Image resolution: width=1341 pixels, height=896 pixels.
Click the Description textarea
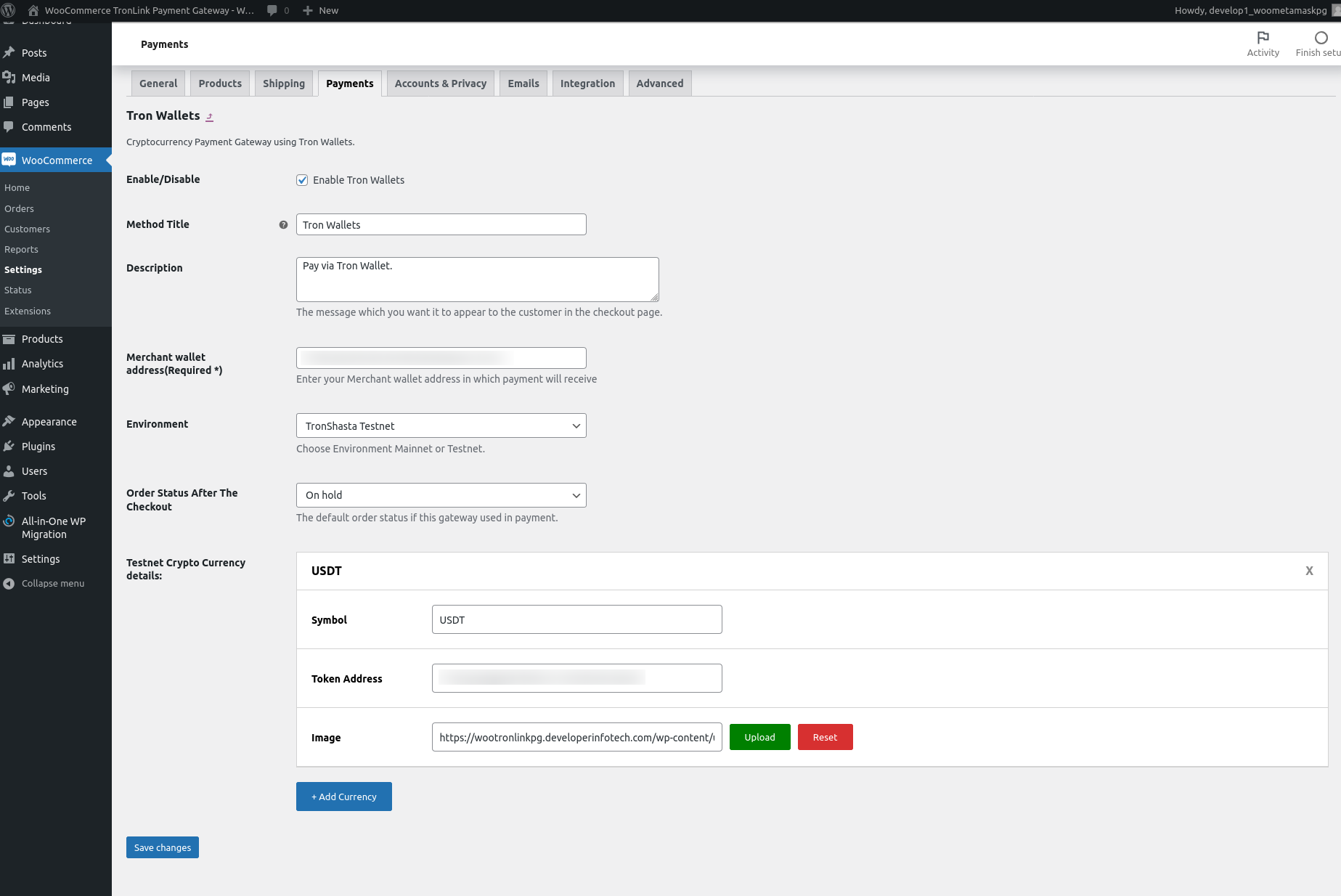(x=478, y=280)
